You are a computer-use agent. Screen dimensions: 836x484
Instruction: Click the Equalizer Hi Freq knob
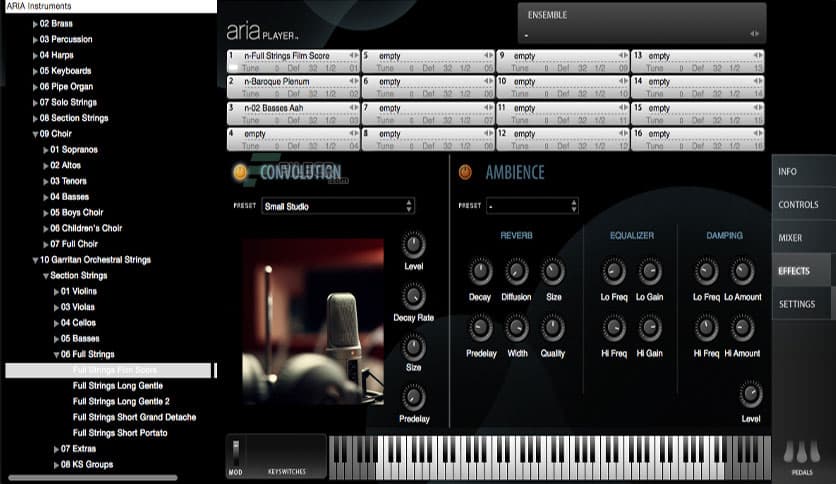coord(614,328)
